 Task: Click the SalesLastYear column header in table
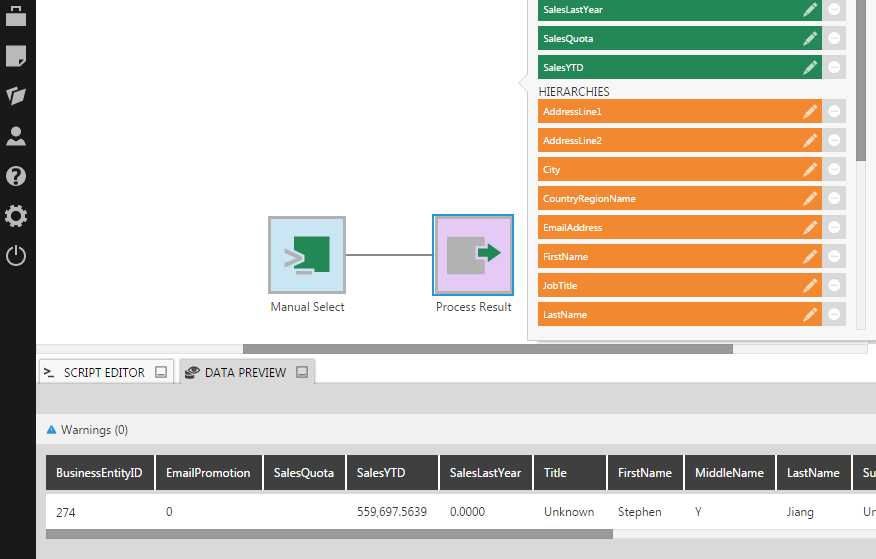(485, 473)
